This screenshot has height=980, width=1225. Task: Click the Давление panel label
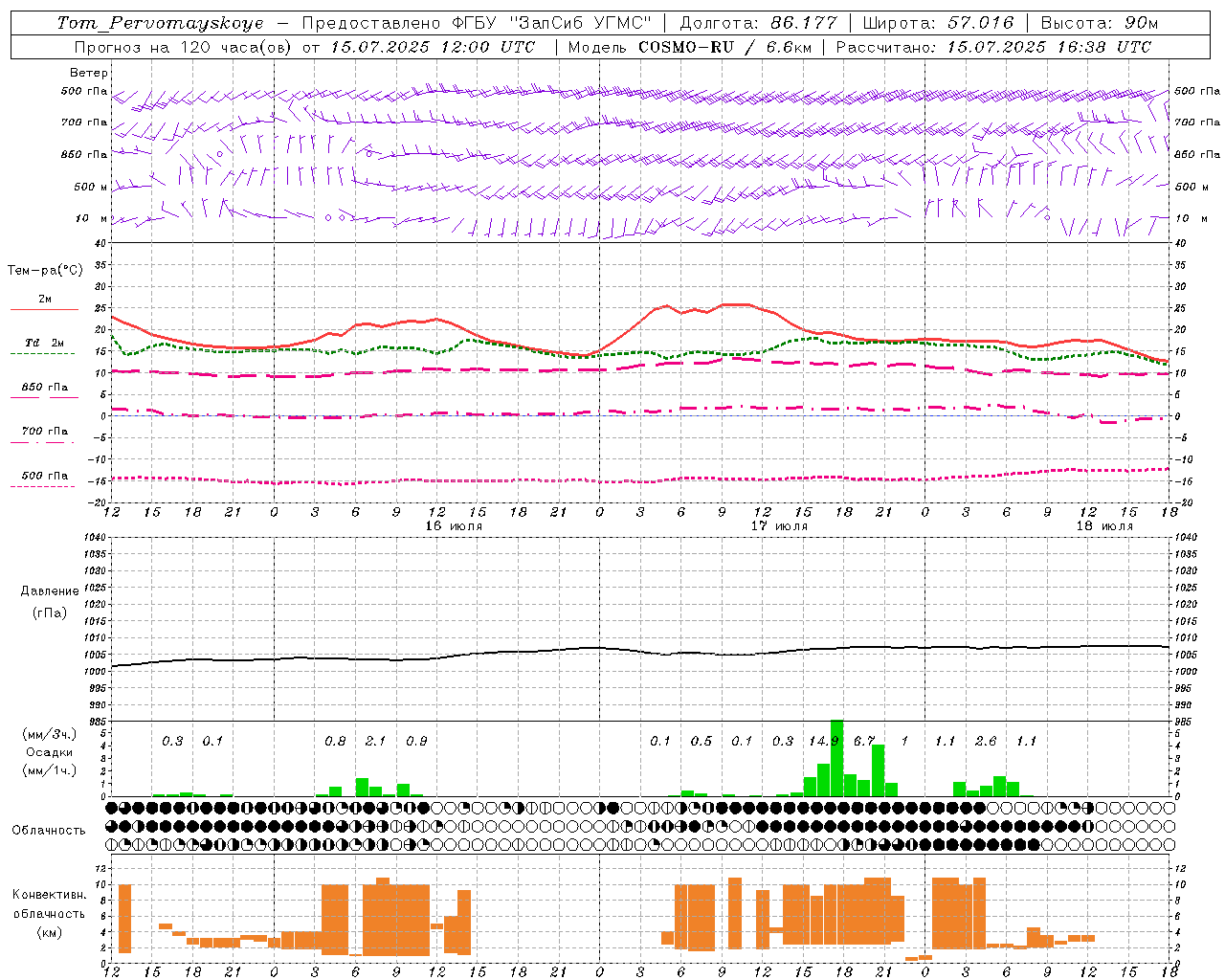(50, 591)
